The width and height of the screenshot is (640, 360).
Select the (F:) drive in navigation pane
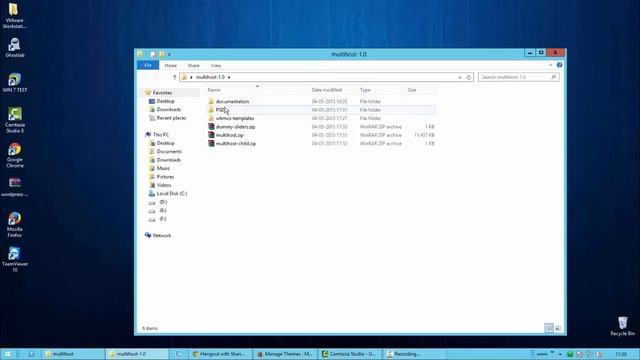(163, 219)
